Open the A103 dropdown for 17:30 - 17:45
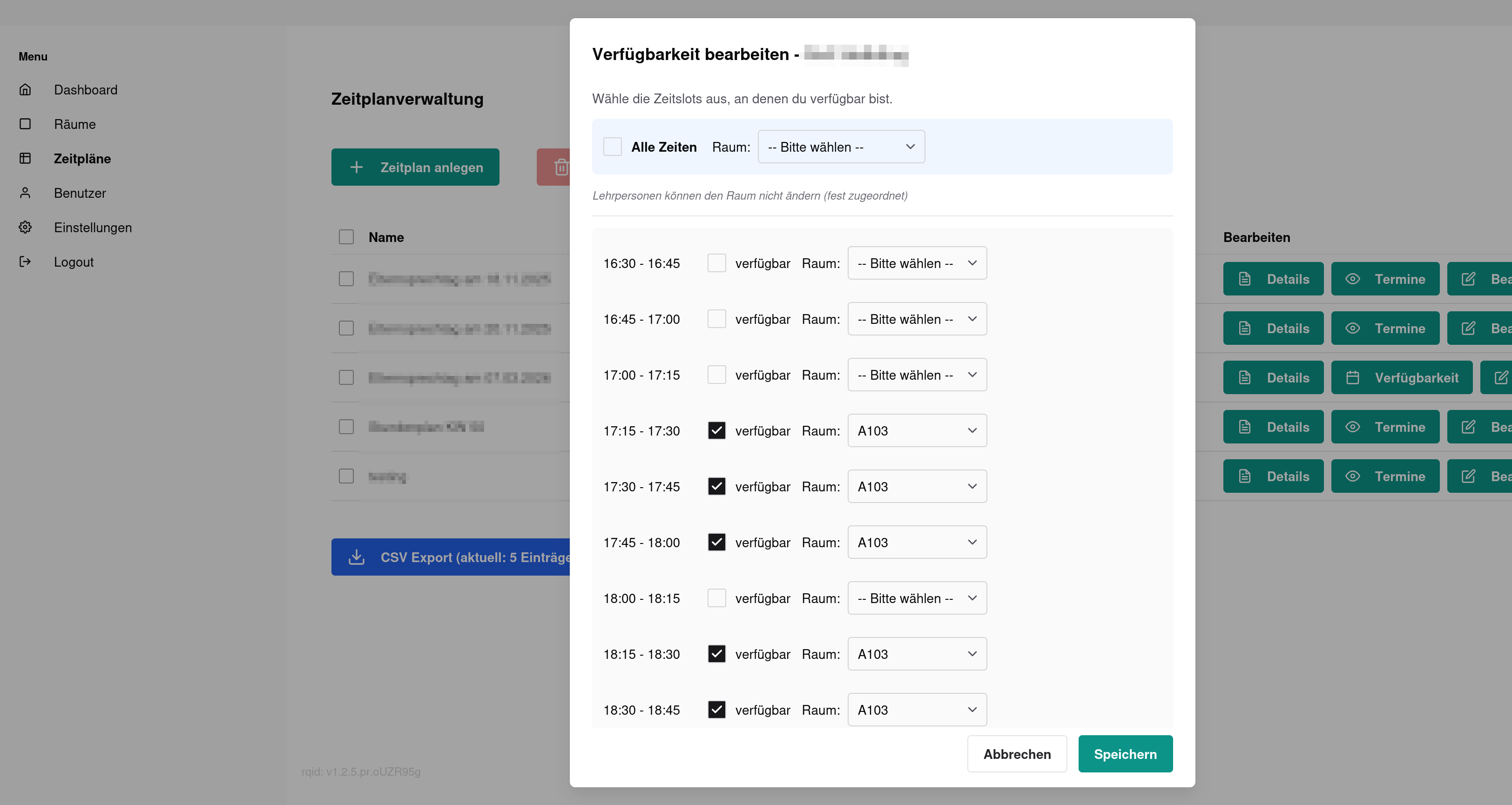Screen dimensions: 1512x805 click(x=917, y=486)
